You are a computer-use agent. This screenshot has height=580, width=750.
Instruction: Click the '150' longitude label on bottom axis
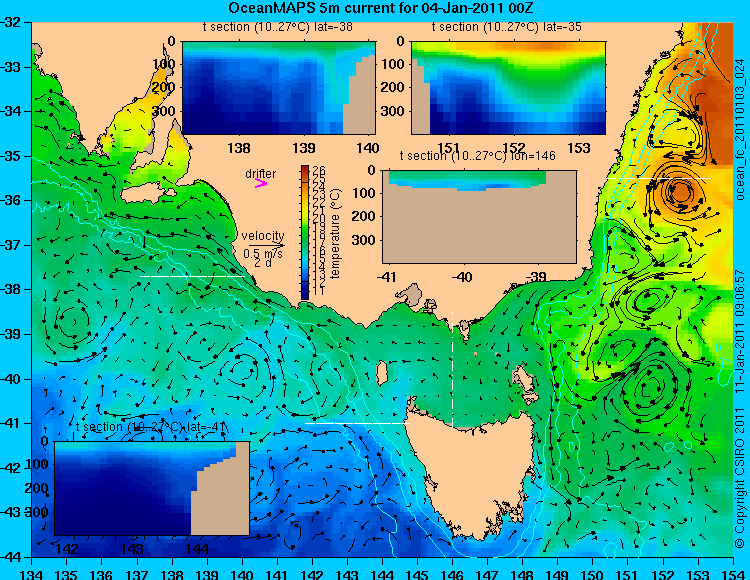(x=593, y=573)
